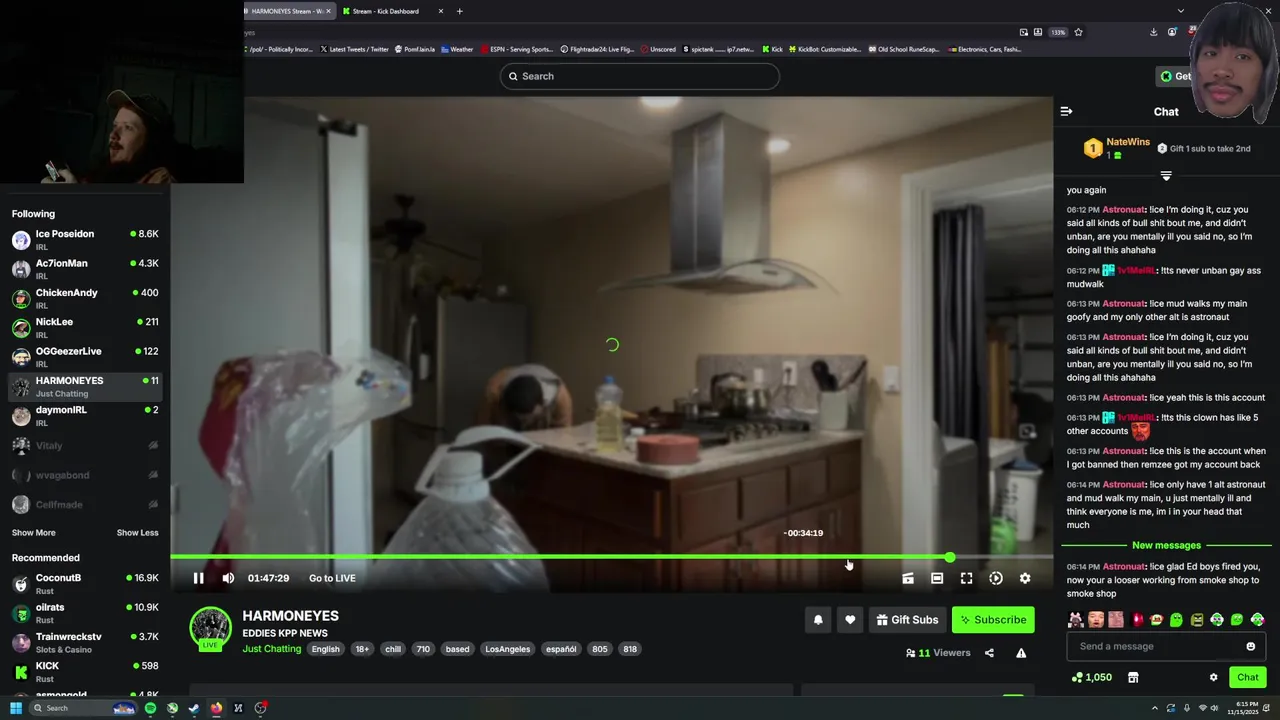Open Ice Poseidon channel in sidebar
Image resolution: width=1280 pixels, height=720 pixels.
85,240
